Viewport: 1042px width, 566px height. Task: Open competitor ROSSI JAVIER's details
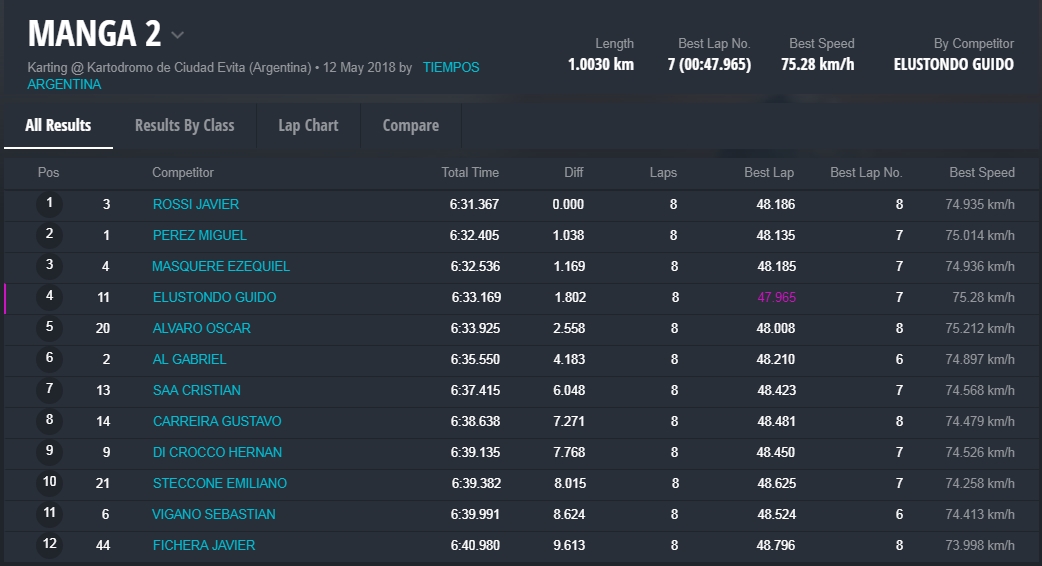pos(195,204)
